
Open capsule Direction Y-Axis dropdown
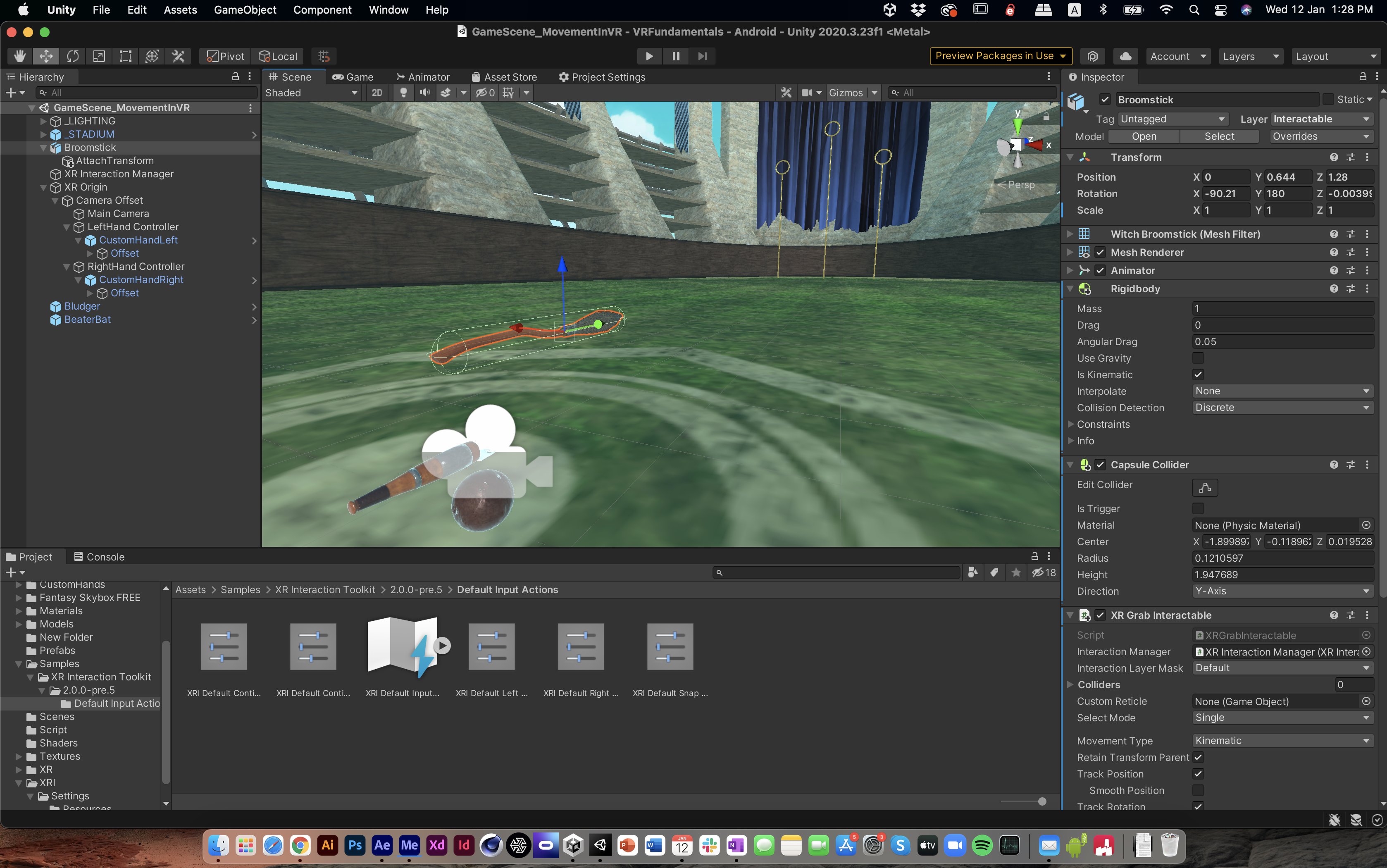coord(1282,591)
